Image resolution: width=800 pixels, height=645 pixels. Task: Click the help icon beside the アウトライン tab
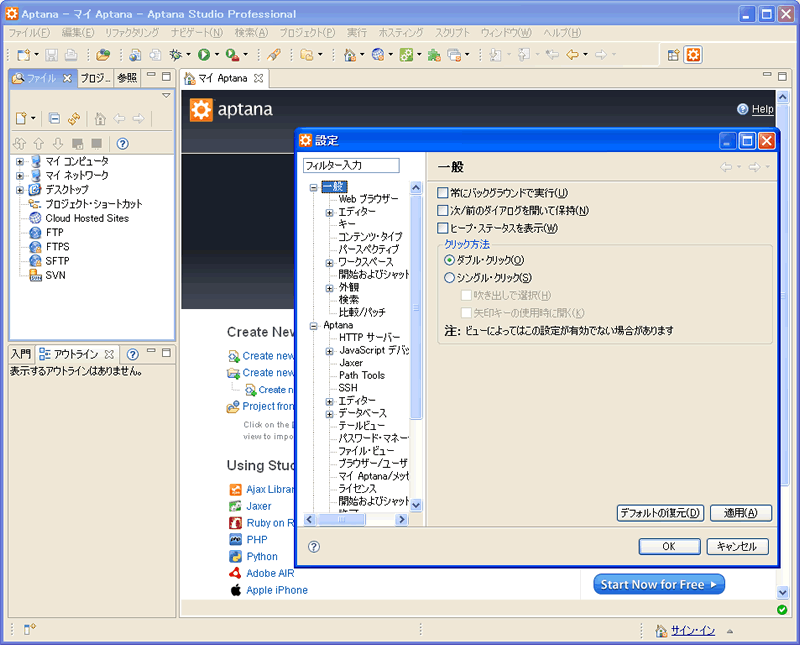click(x=133, y=354)
